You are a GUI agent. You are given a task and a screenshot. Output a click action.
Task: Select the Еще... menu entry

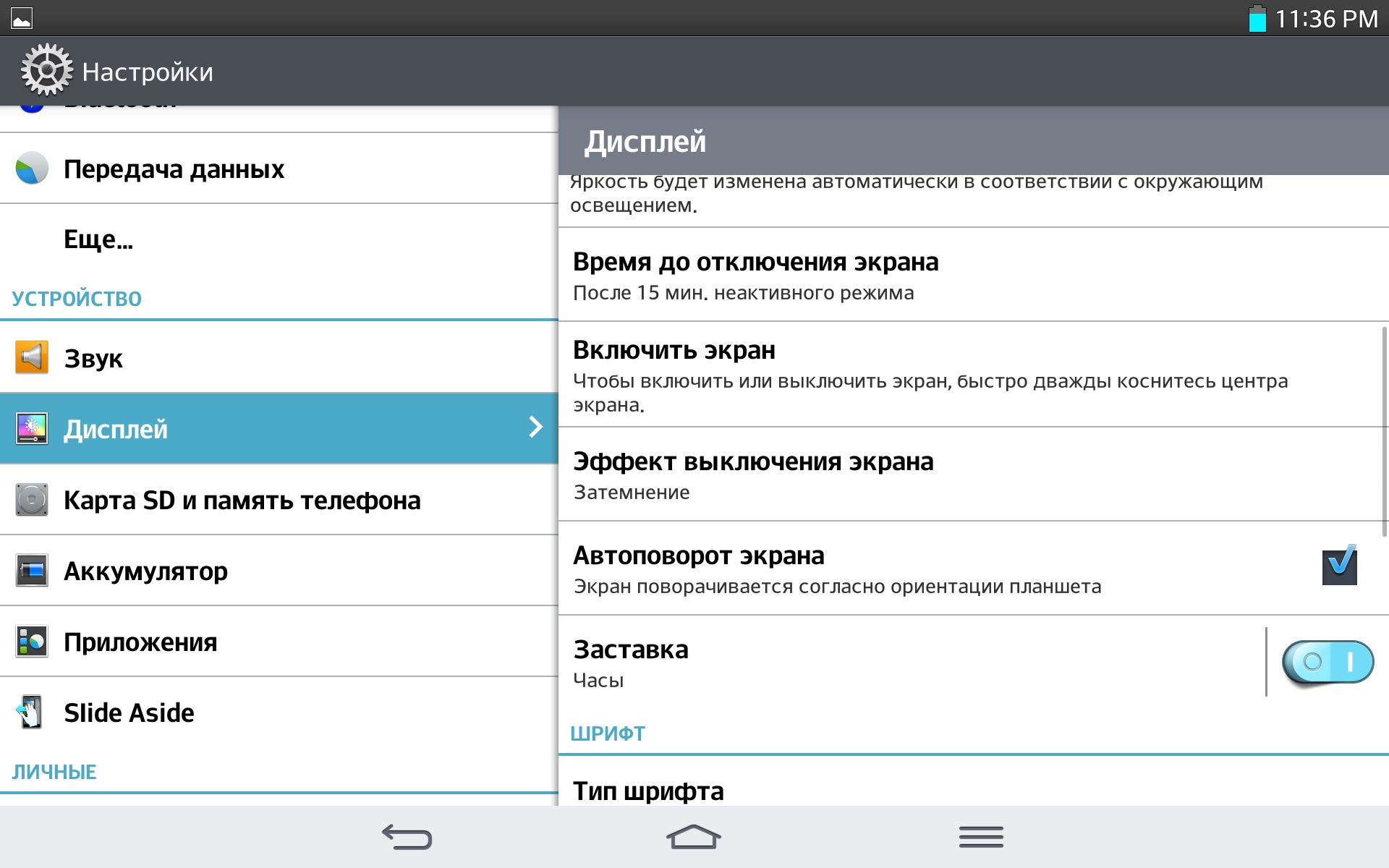(98, 239)
